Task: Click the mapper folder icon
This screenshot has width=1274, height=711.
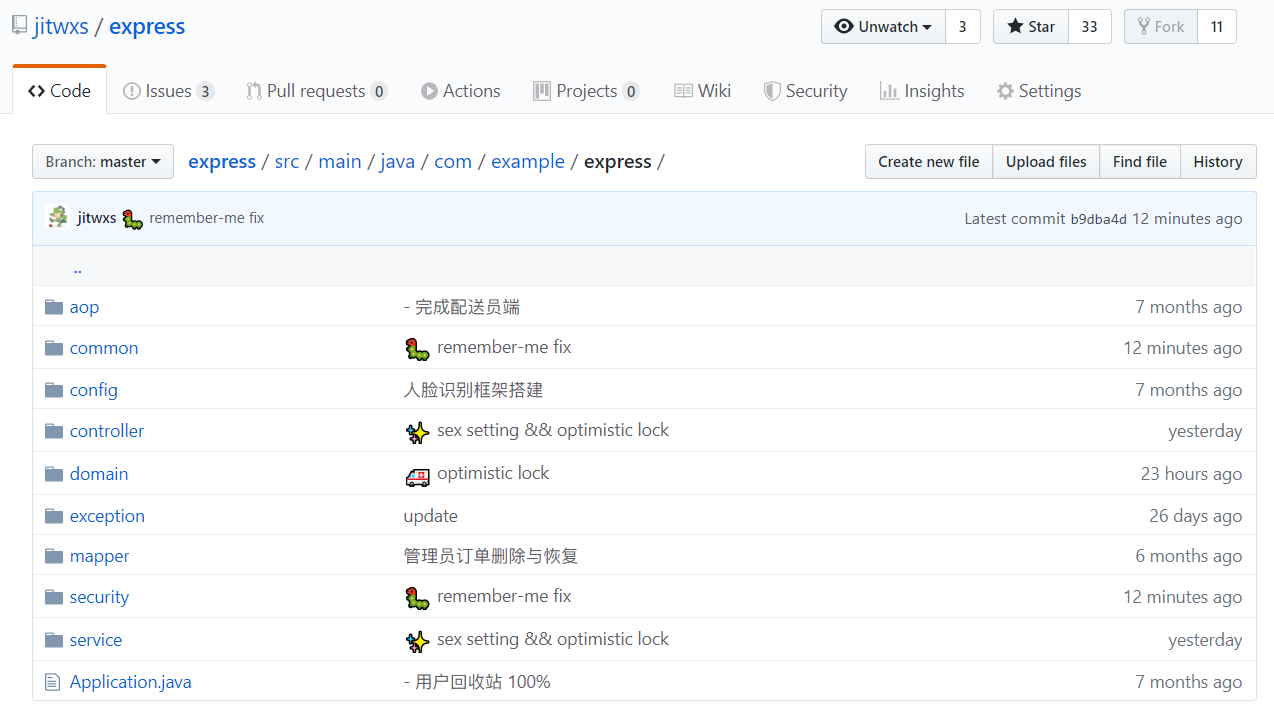Action: [x=54, y=556]
